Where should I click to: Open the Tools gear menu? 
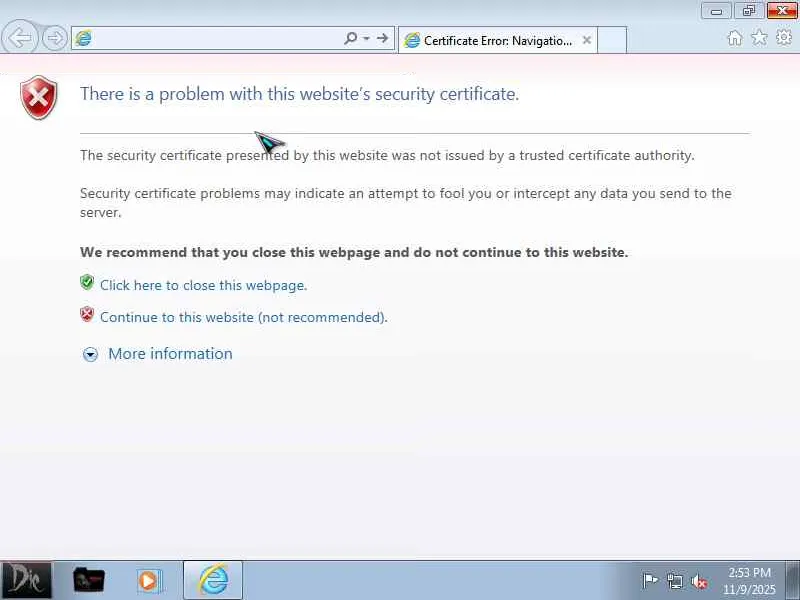tap(784, 38)
